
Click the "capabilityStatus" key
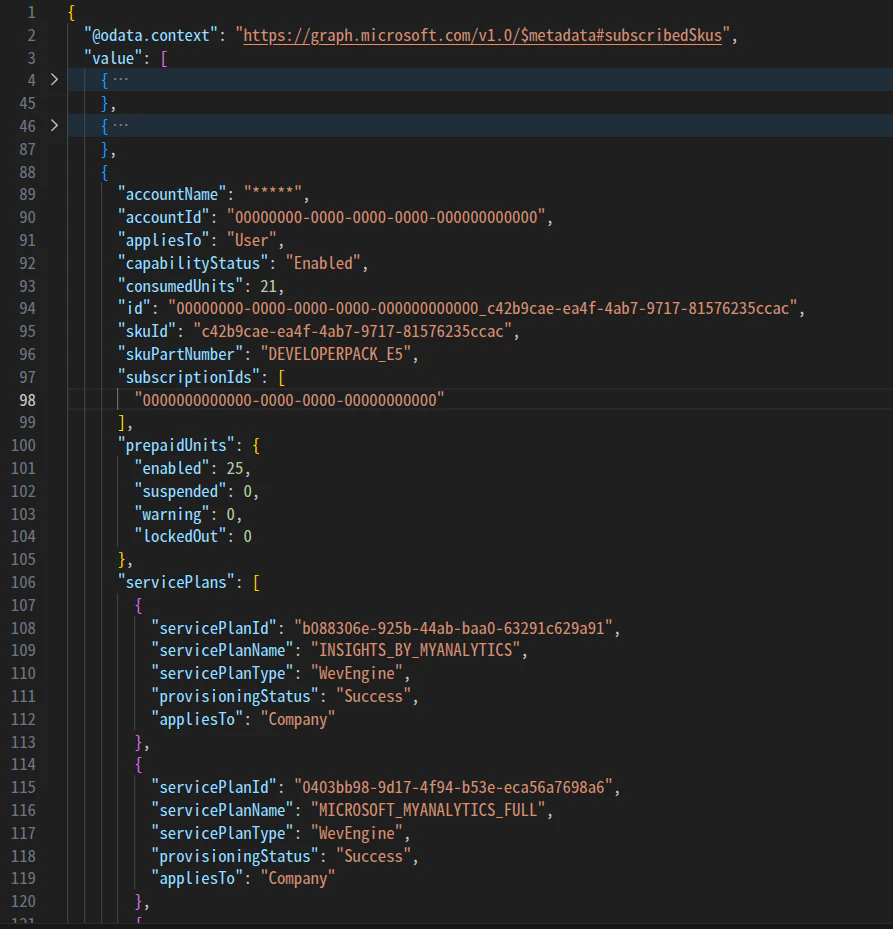click(193, 263)
